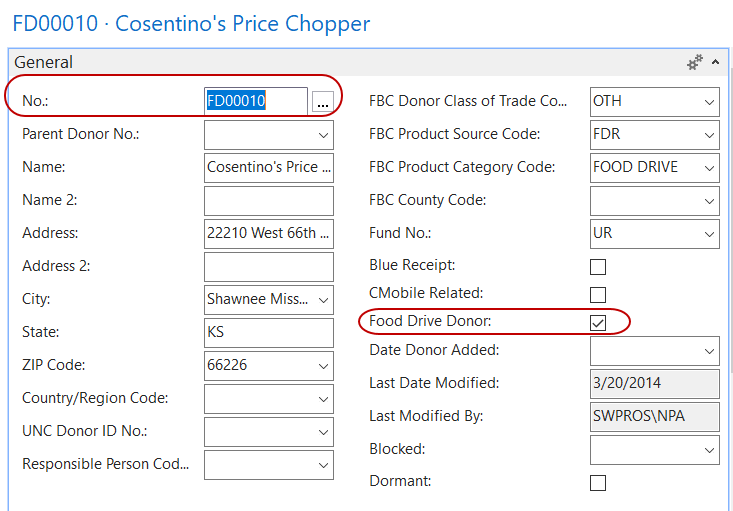Click the Name 2 input field
Screen dimensions: 733x511
pyautogui.click(x=268, y=200)
